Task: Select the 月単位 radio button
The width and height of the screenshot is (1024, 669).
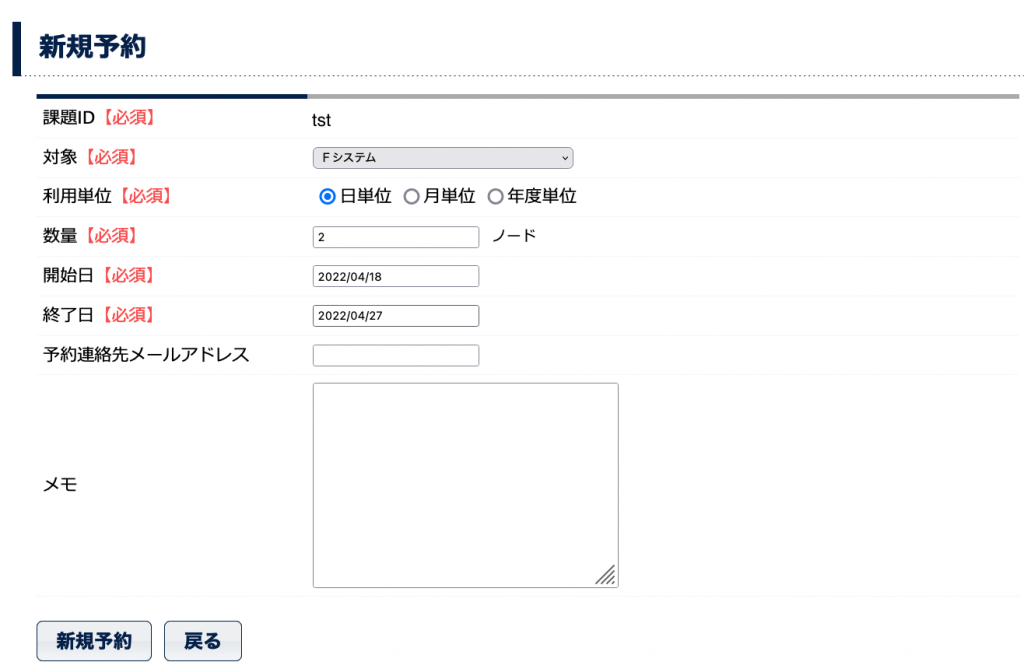Action: point(411,197)
